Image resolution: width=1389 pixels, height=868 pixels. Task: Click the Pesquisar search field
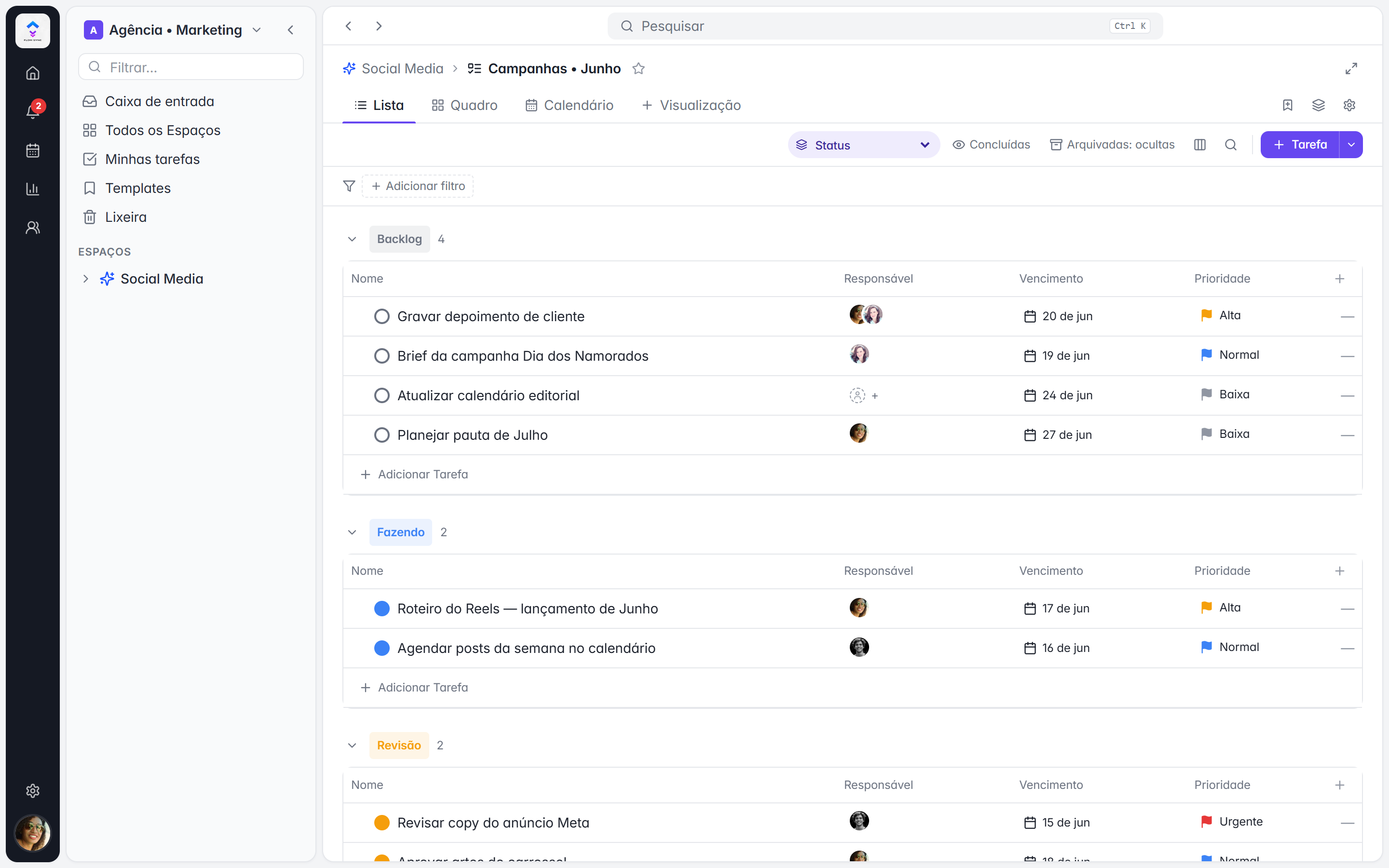(x=885, y=26)
